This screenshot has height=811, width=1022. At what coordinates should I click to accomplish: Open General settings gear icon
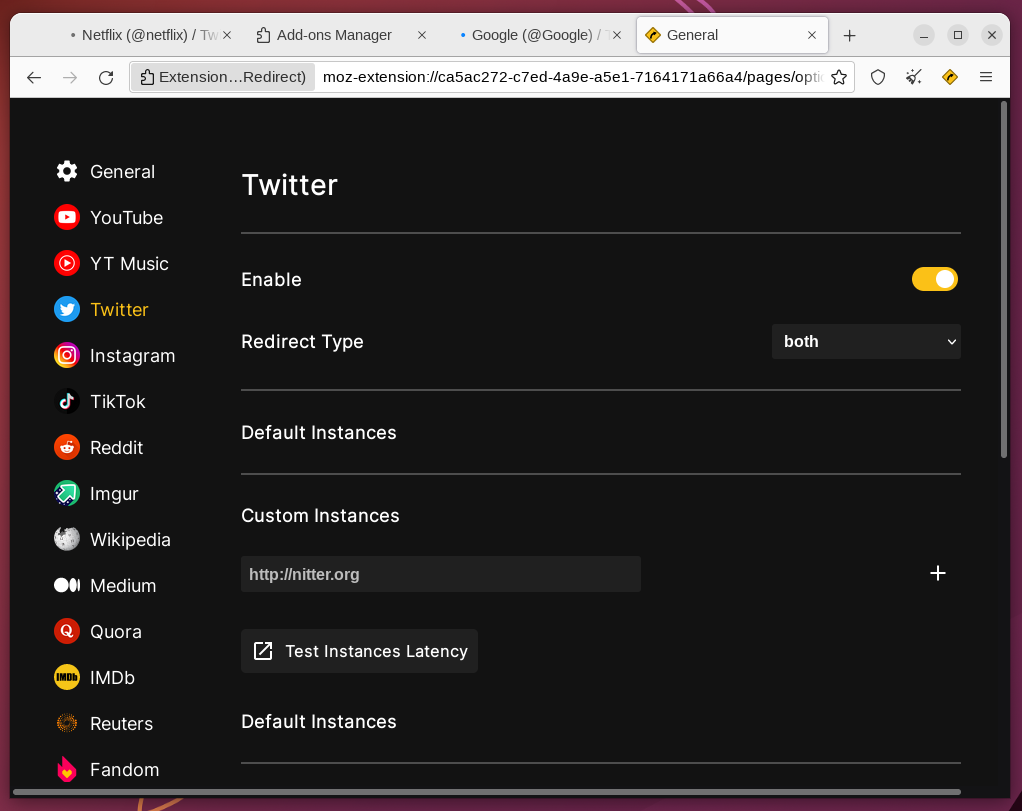(x=66, y=171)
